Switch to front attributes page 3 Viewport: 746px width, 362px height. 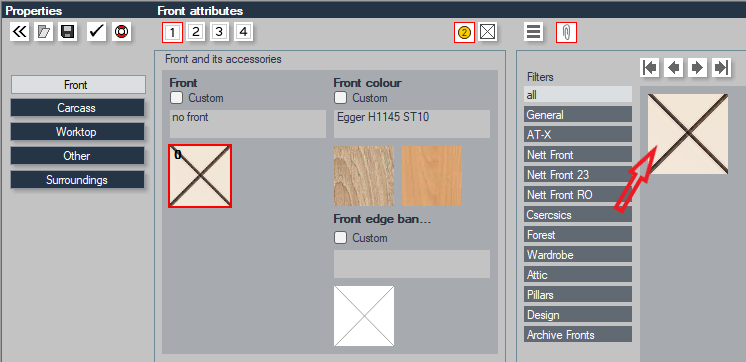219,32
